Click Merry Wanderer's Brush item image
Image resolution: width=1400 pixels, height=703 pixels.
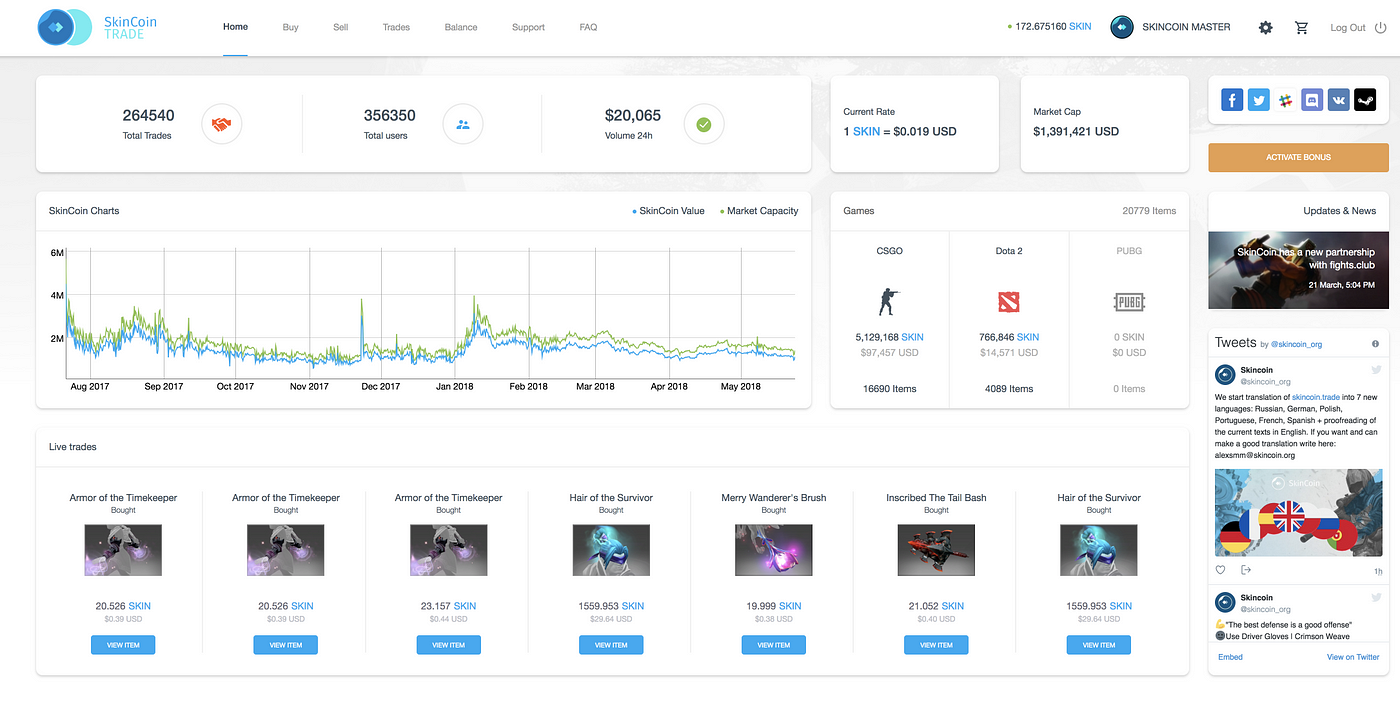click(x=774, y=550)
